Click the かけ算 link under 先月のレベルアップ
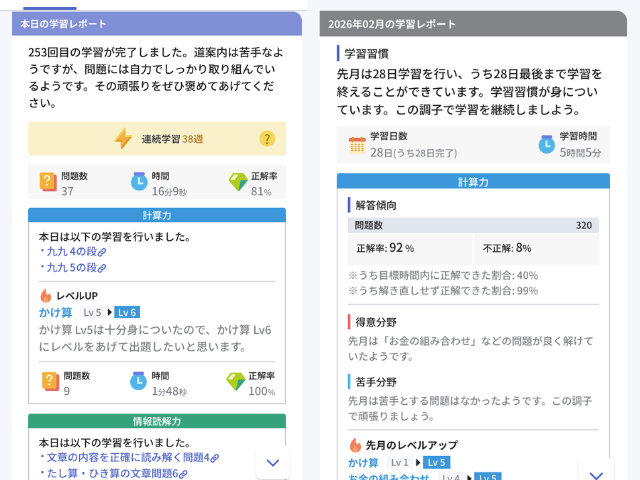Screen dimensions: 640x480 [363, 462]
